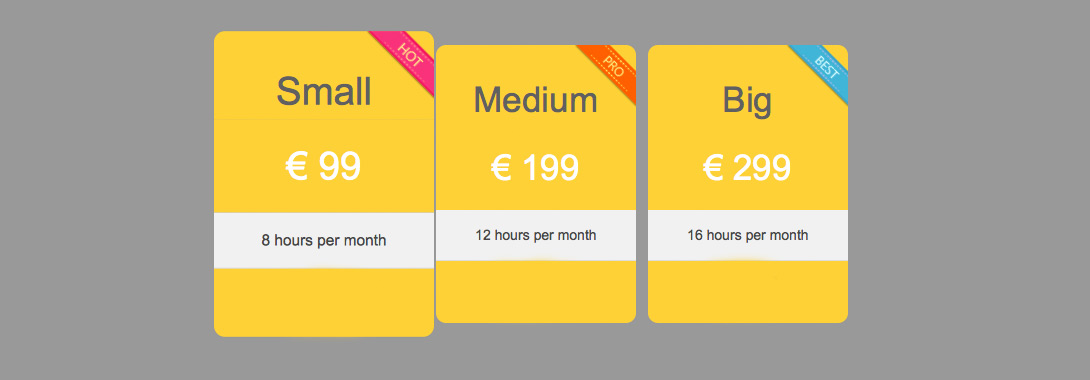Image resolution: width=1090 pixels, height=380 pixels.
Task: Click yellow footer area of Medium card
Action: (x=535, y=292)
